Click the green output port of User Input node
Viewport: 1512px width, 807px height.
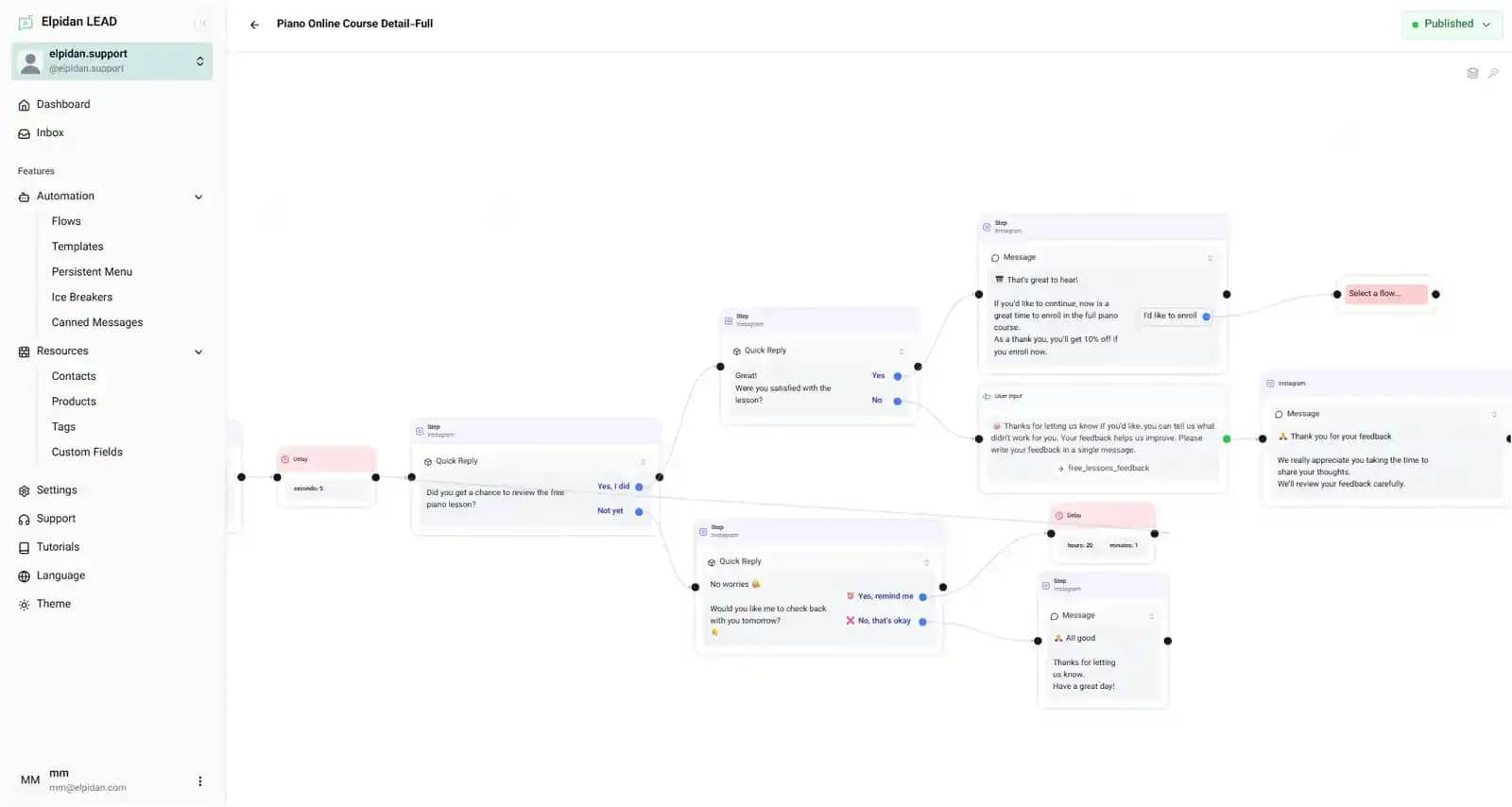coord(1227,439)
